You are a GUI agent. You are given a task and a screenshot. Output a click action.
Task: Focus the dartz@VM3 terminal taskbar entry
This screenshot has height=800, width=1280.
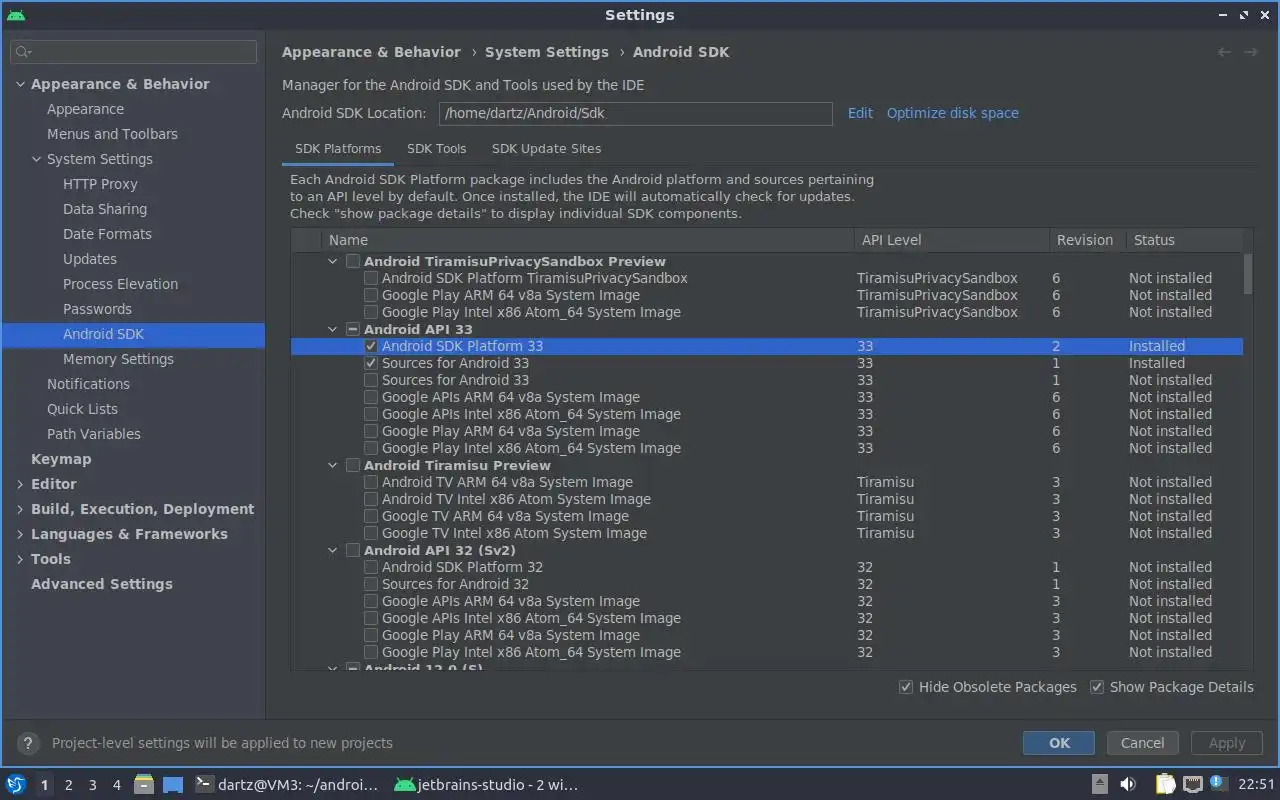(x=287, y=785)
